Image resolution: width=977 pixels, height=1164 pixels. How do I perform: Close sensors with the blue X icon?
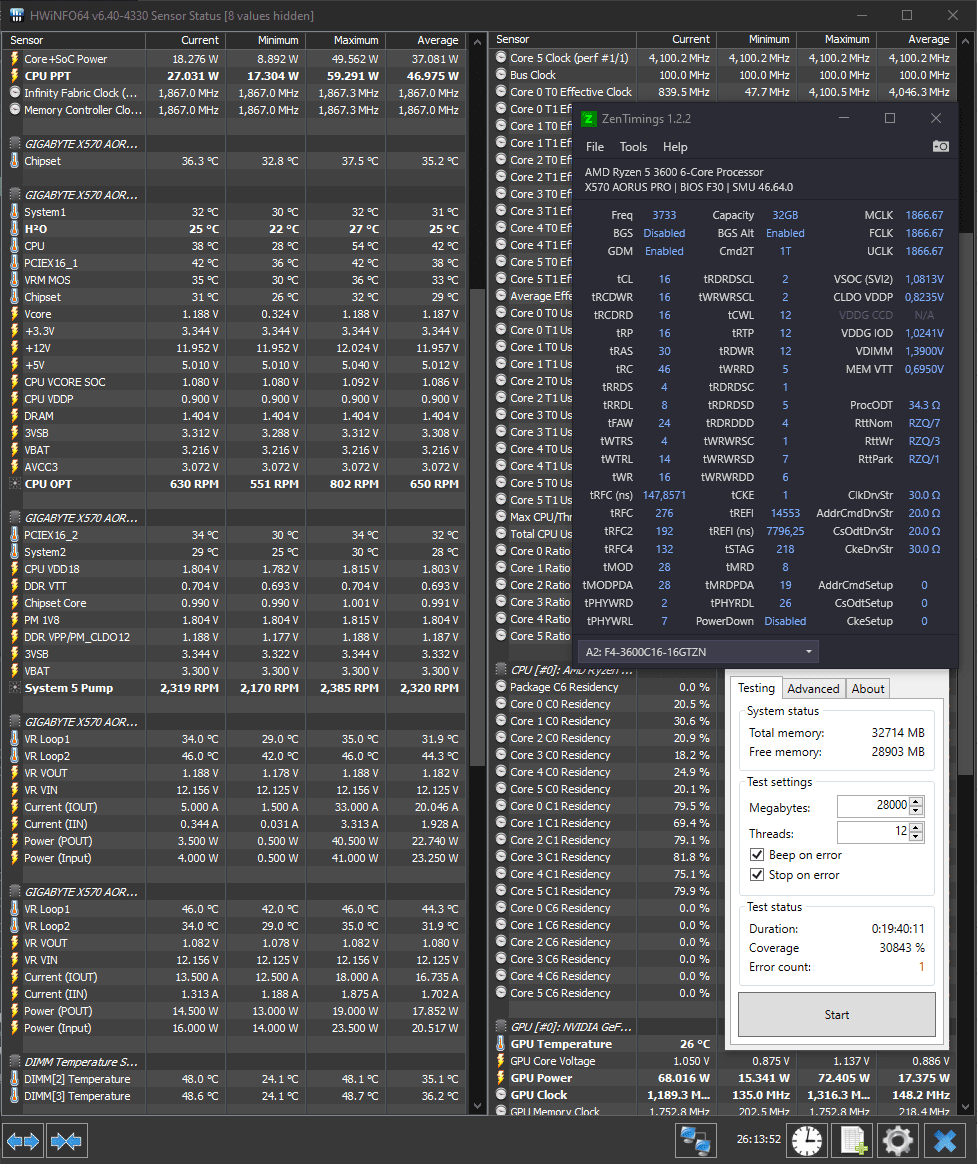944,1140
